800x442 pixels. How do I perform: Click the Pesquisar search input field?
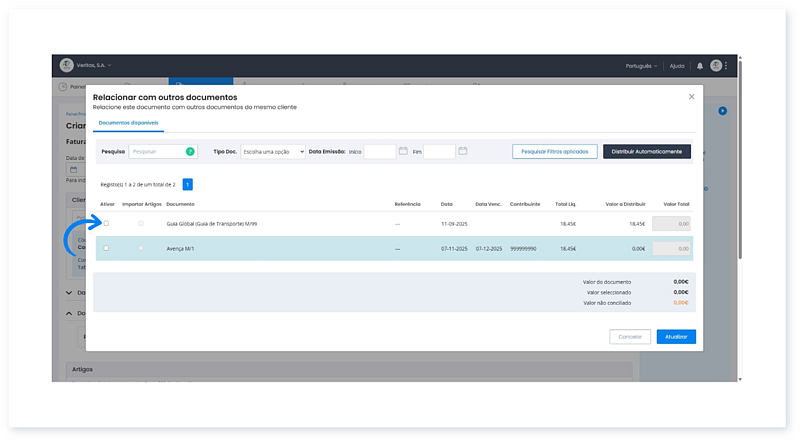pos(156,151)
